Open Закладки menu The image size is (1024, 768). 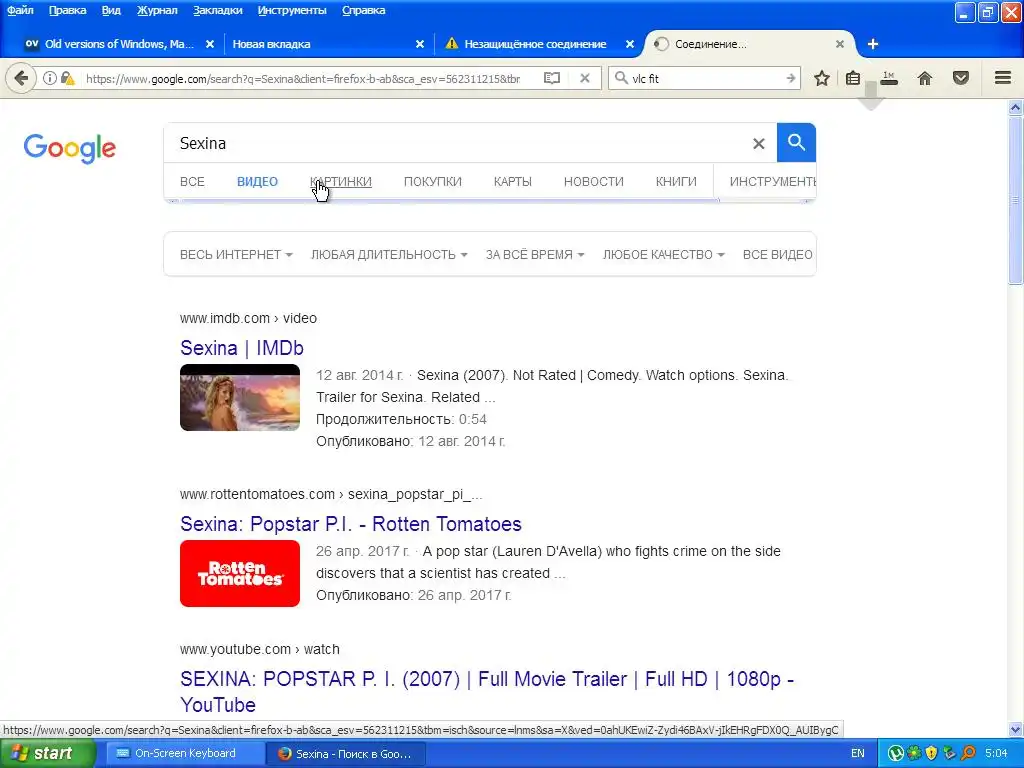[x=217, y=10]
